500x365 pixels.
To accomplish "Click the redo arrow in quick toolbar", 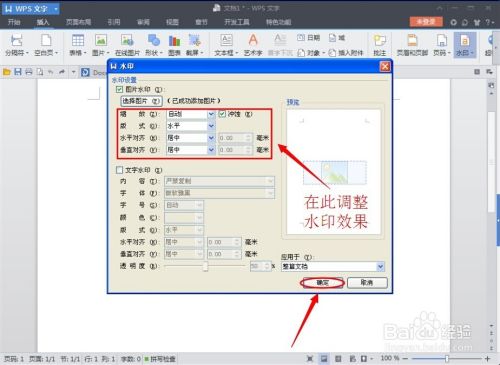I will click(62, 72).
